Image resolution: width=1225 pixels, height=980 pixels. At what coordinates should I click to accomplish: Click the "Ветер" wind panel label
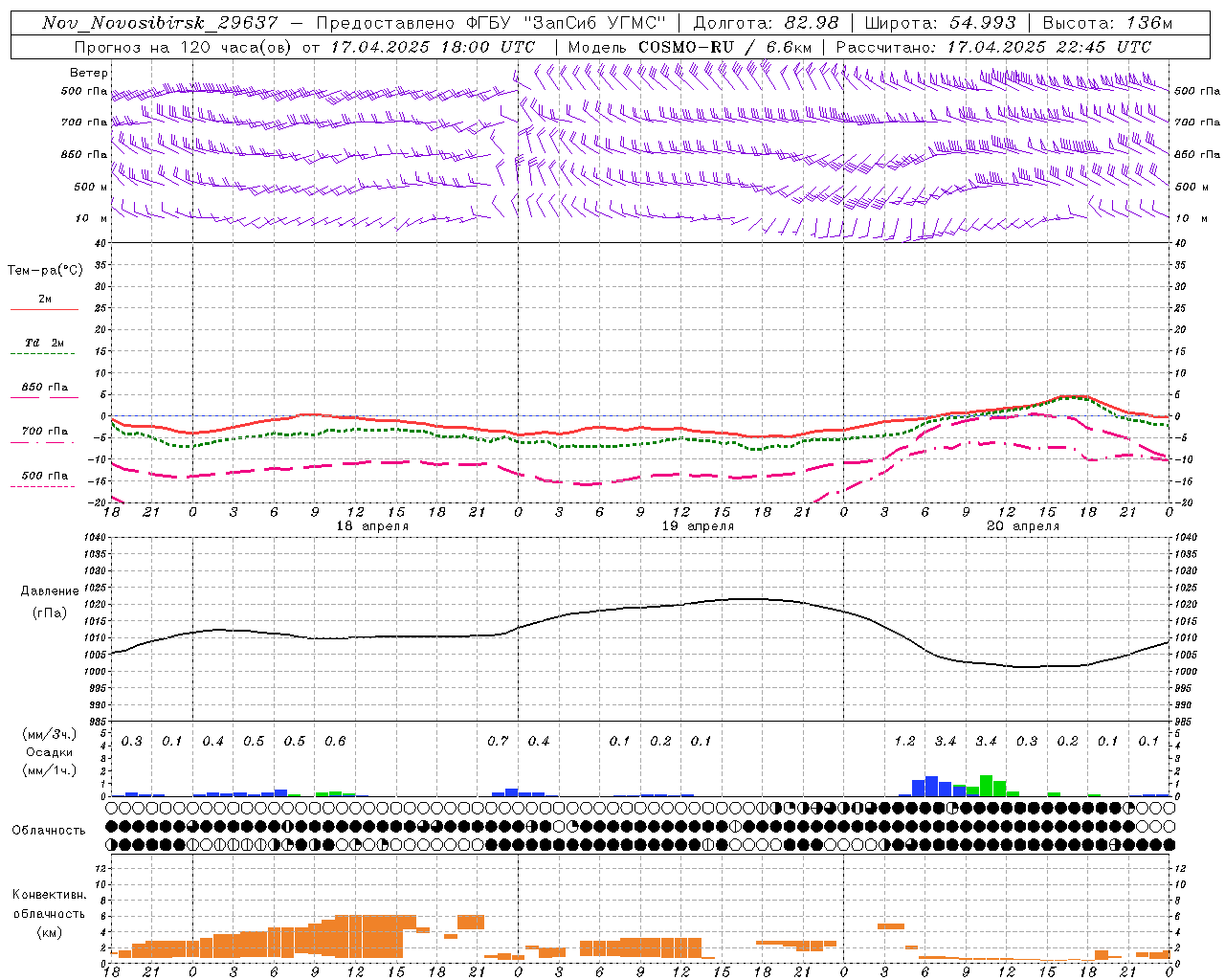[89, 73]
